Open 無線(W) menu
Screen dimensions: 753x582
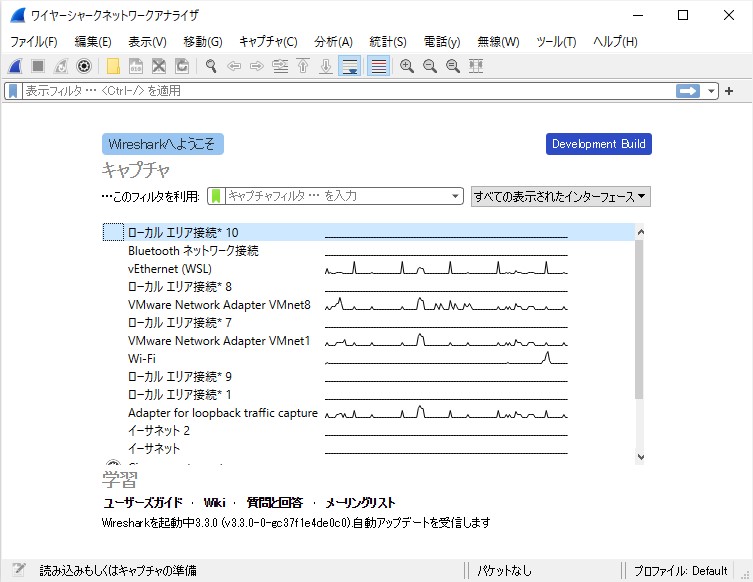(x=498, y=42)
